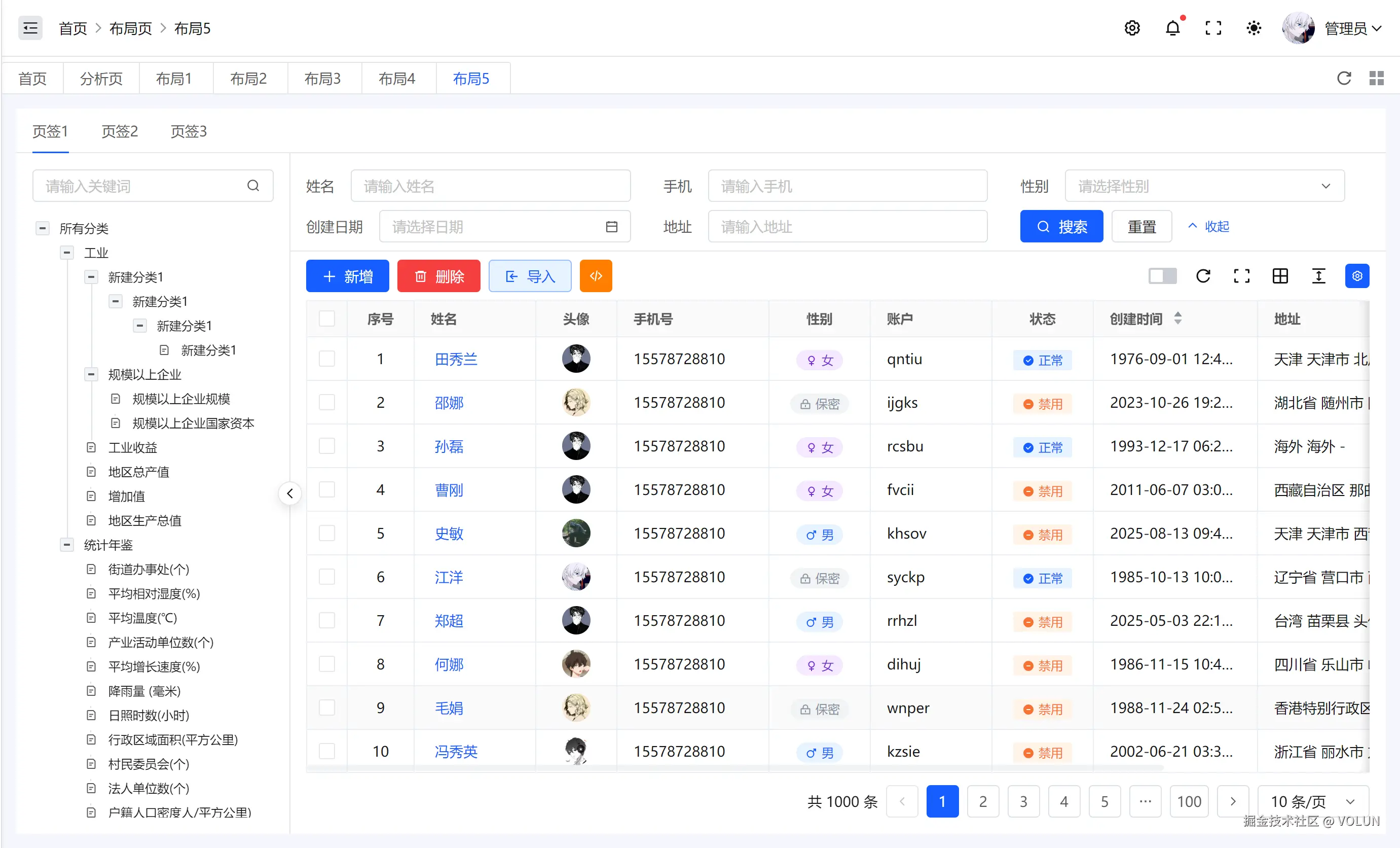The image size is (1400, 848).
Task: Tick the select-all header checkbox
Action: pos(327,319)
